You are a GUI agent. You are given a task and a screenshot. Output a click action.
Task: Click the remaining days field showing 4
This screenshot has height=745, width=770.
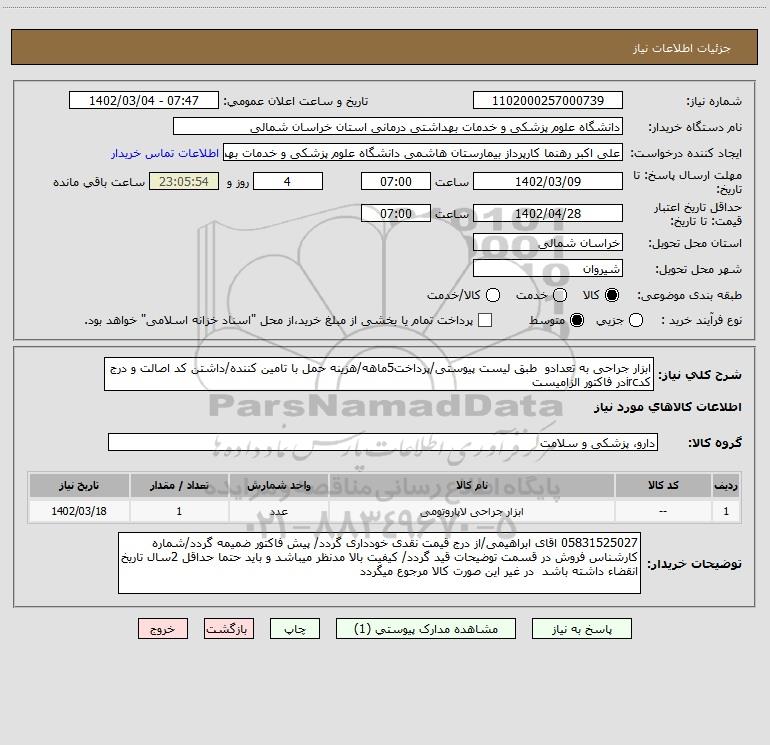(288, 181)
